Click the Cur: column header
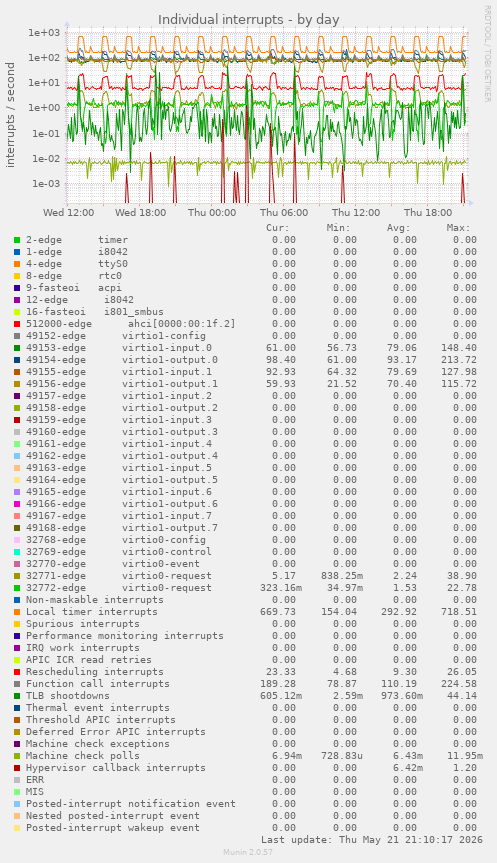 point(278,228)
